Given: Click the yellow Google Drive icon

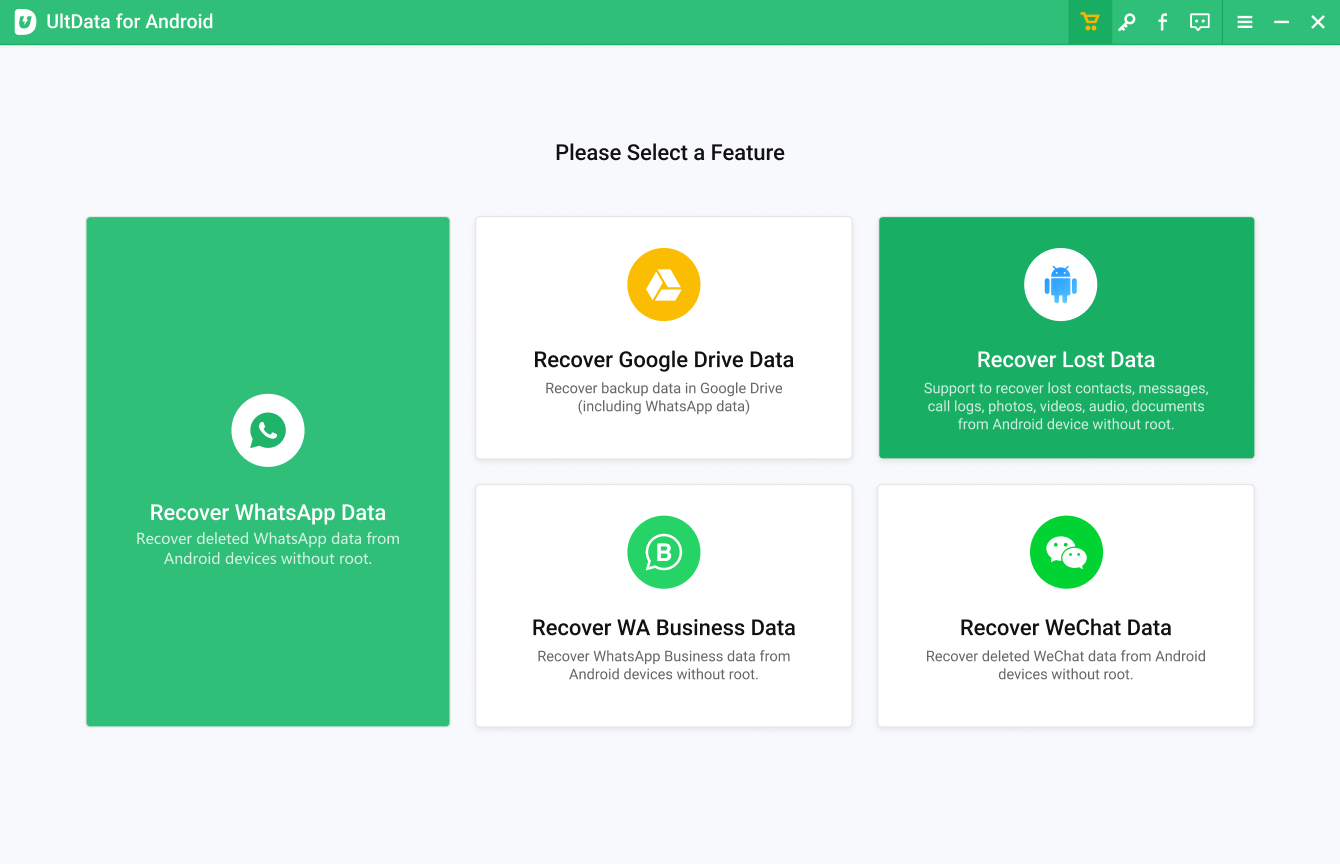Looking at the screenshot, I should tap(664, 285).
